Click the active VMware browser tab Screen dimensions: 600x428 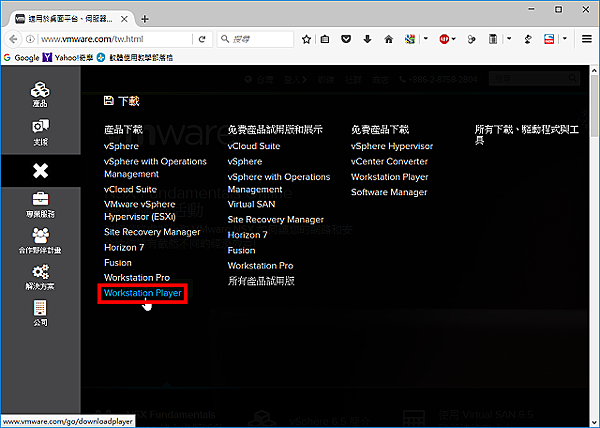pos(71,19)
